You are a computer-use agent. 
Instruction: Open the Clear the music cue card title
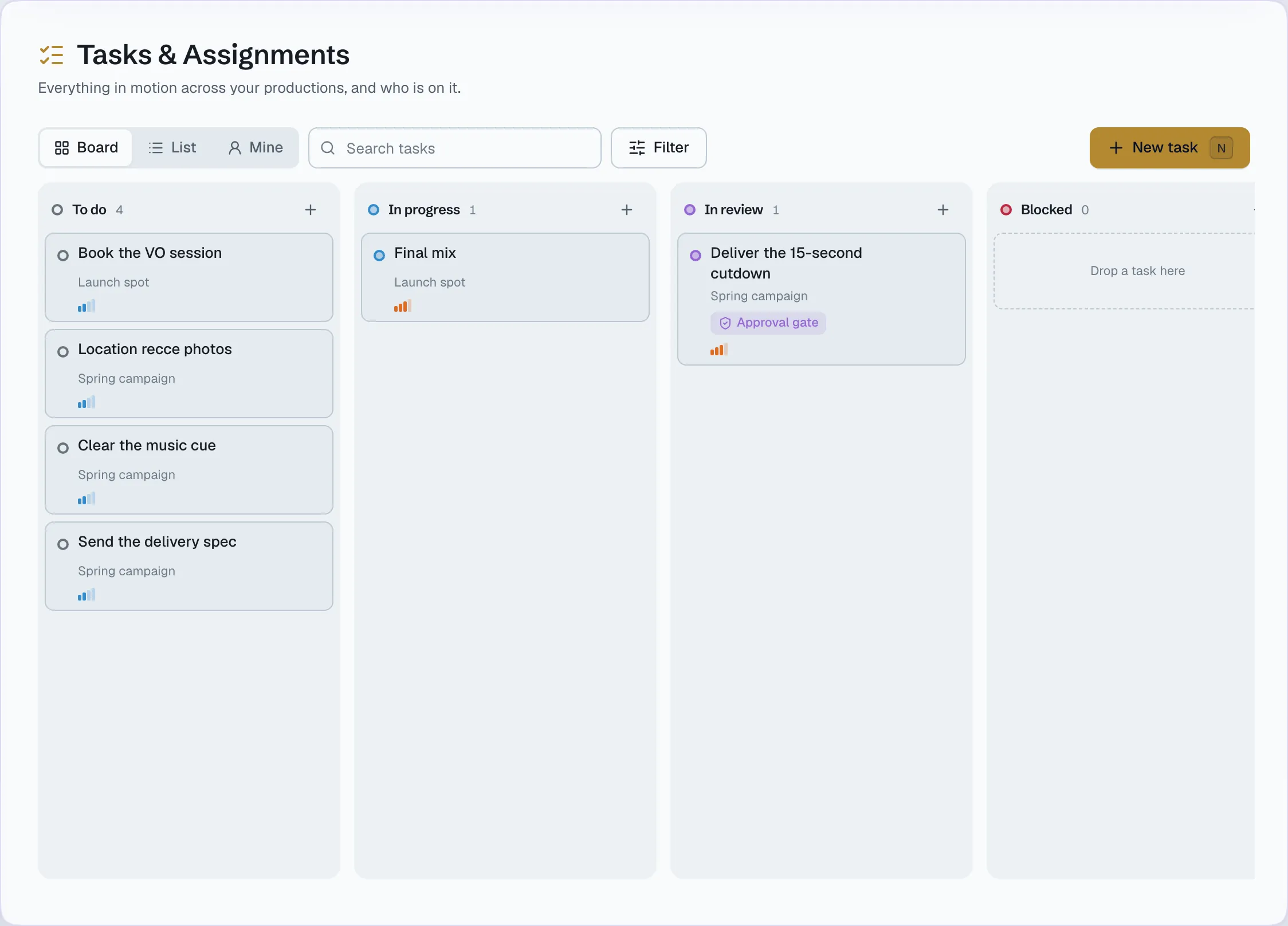pos(147,445)
